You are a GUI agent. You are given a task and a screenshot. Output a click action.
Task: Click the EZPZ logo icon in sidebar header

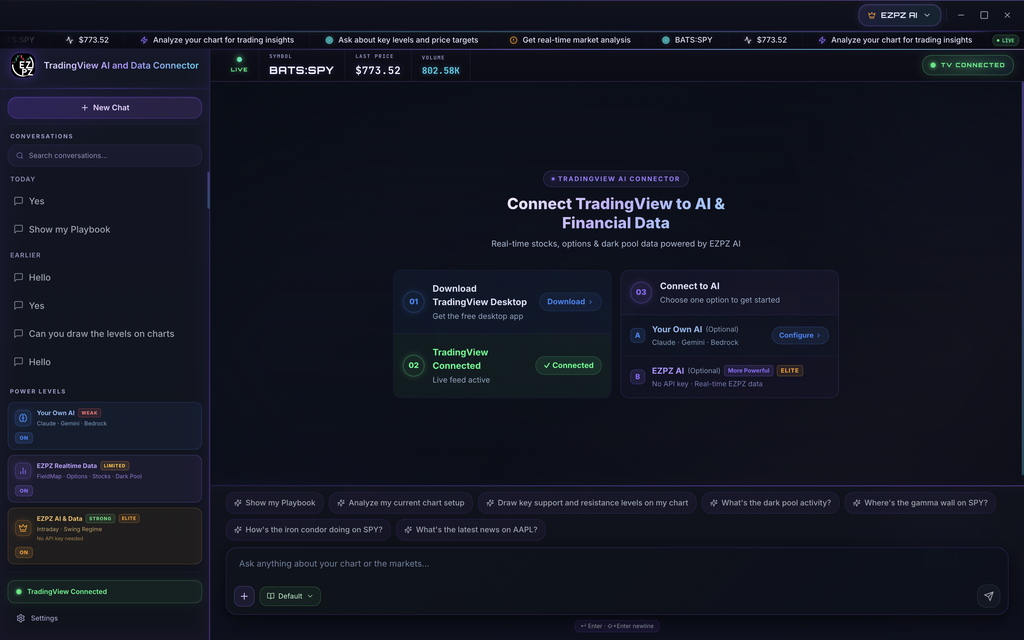coord(23,66)
